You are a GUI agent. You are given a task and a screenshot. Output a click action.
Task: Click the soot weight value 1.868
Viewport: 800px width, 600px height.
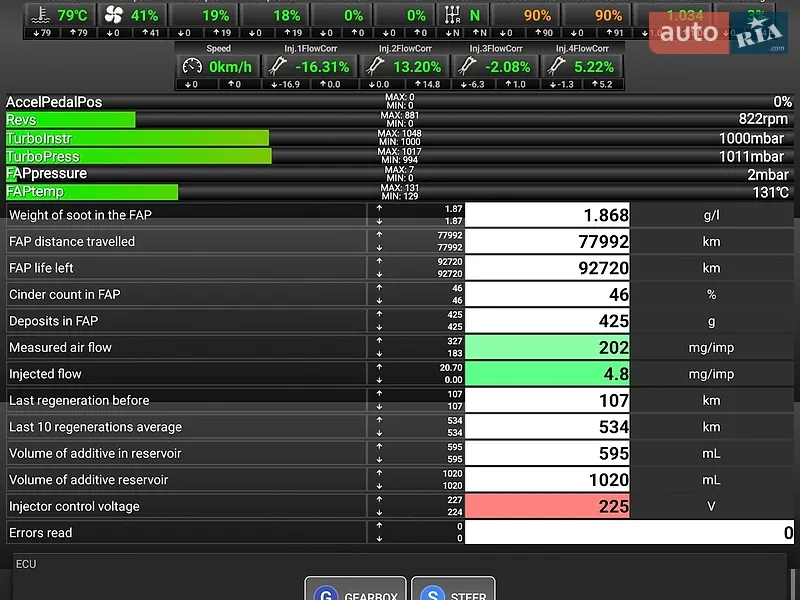point(547,215)
